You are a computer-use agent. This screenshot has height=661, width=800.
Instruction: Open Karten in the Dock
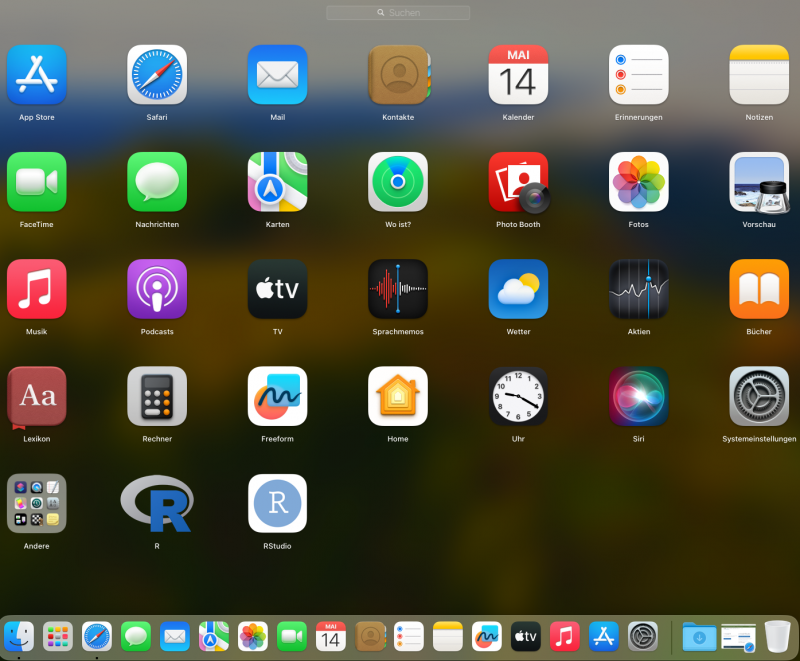click(x=214, y=637)
